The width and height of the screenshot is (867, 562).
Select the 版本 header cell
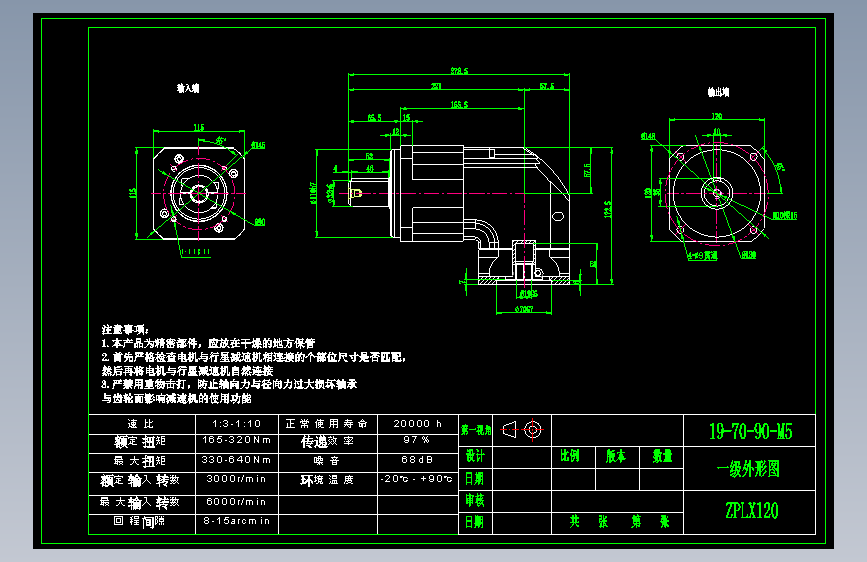coord(615,456)
